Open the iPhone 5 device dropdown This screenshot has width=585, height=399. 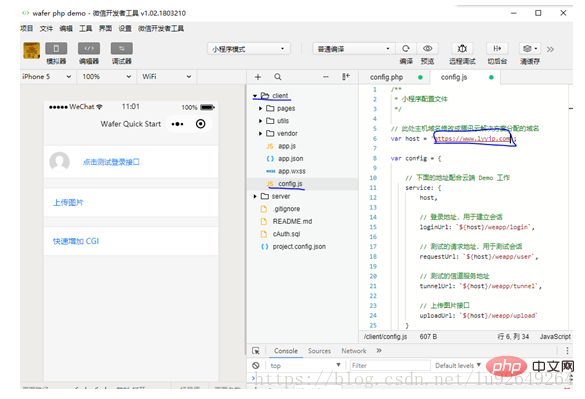(x=47, y=77)
